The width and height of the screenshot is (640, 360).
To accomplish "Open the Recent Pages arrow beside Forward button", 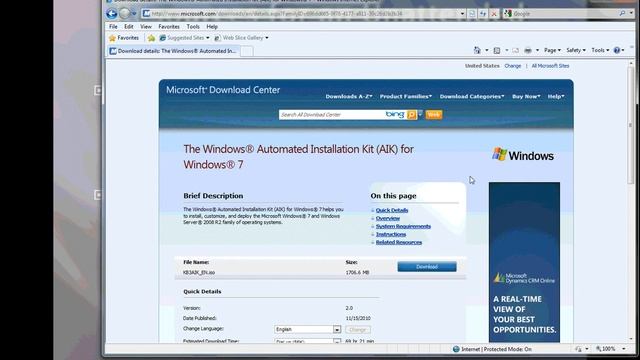I will (134, 13).
